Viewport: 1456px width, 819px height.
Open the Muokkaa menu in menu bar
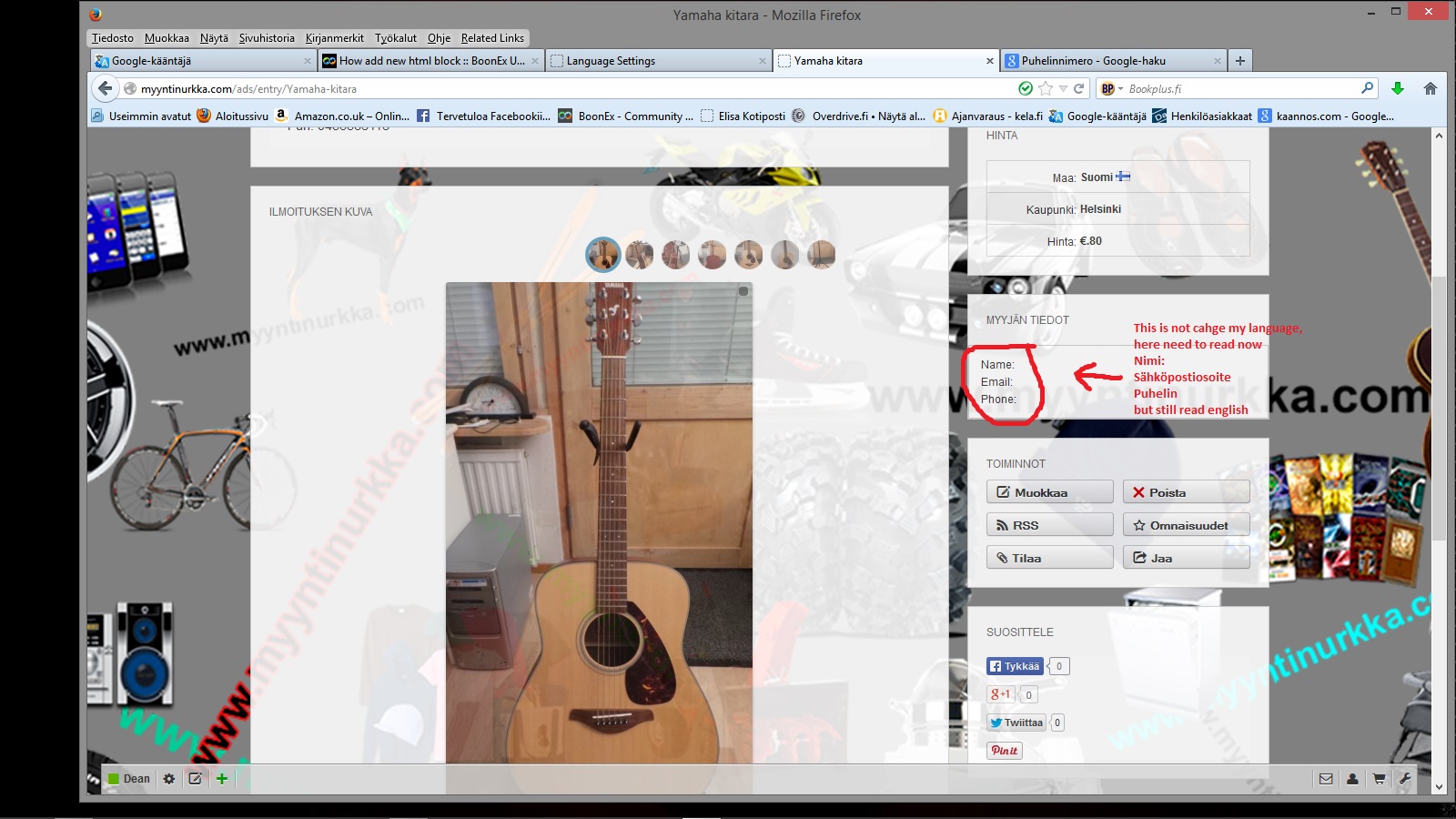coord(167,38)
